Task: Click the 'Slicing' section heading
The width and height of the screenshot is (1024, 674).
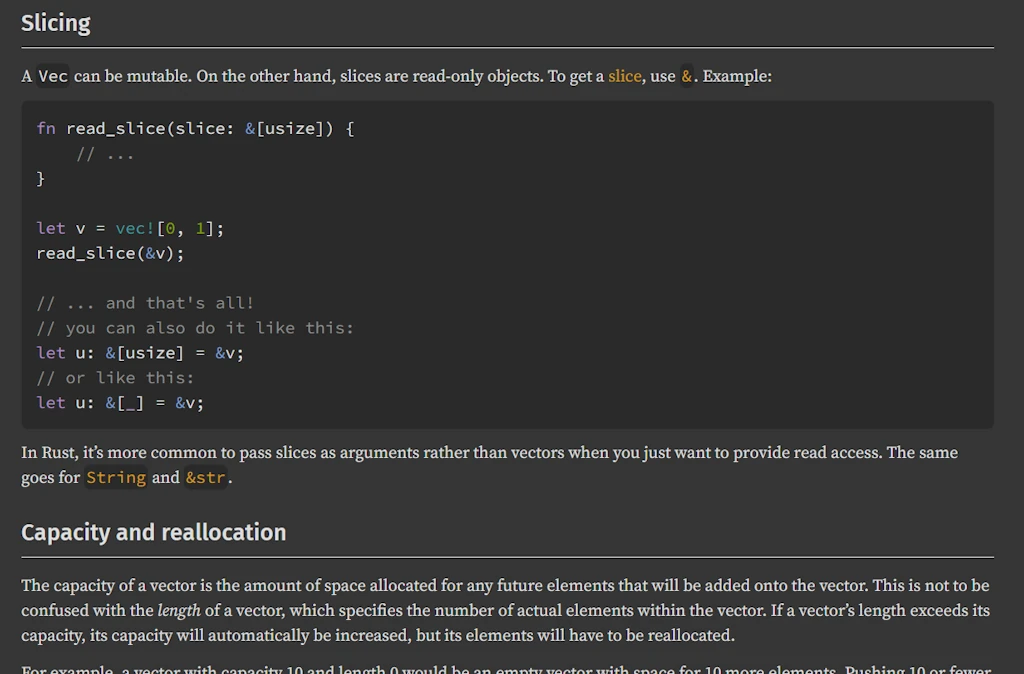Action: pyautogui.click(x=56, y=23)
